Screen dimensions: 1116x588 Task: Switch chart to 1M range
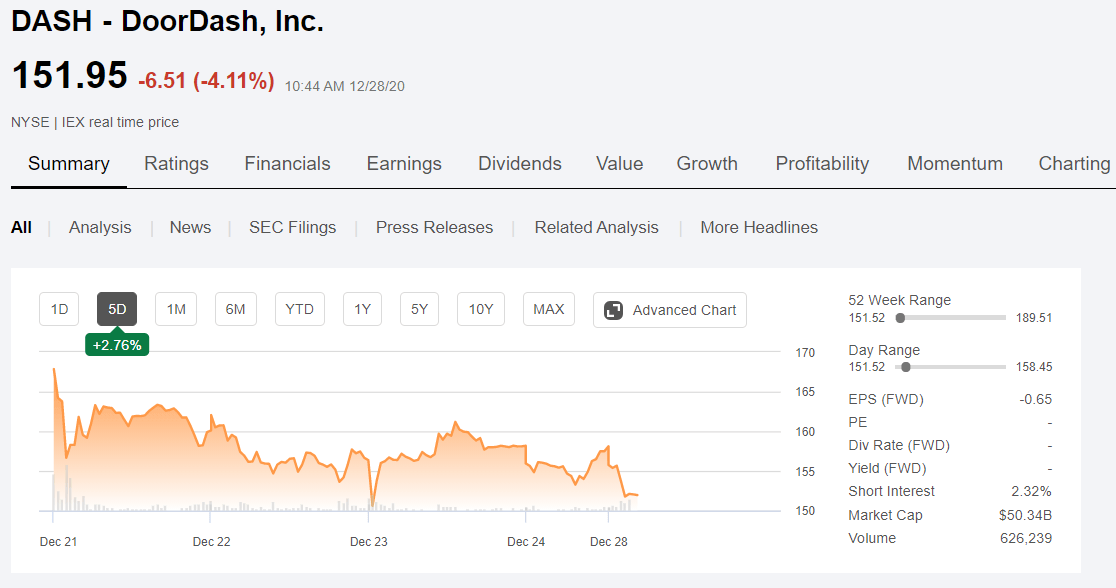click(x=176, y=309)
